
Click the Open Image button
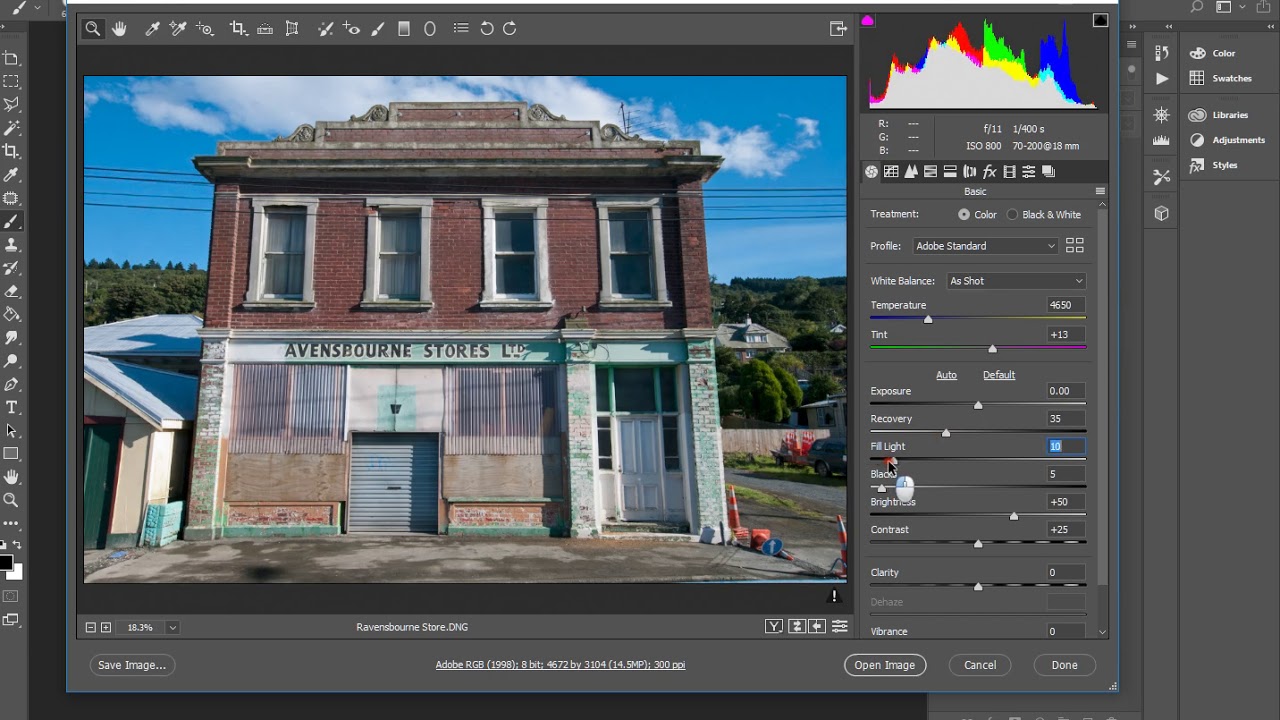[x=885, y=665]
